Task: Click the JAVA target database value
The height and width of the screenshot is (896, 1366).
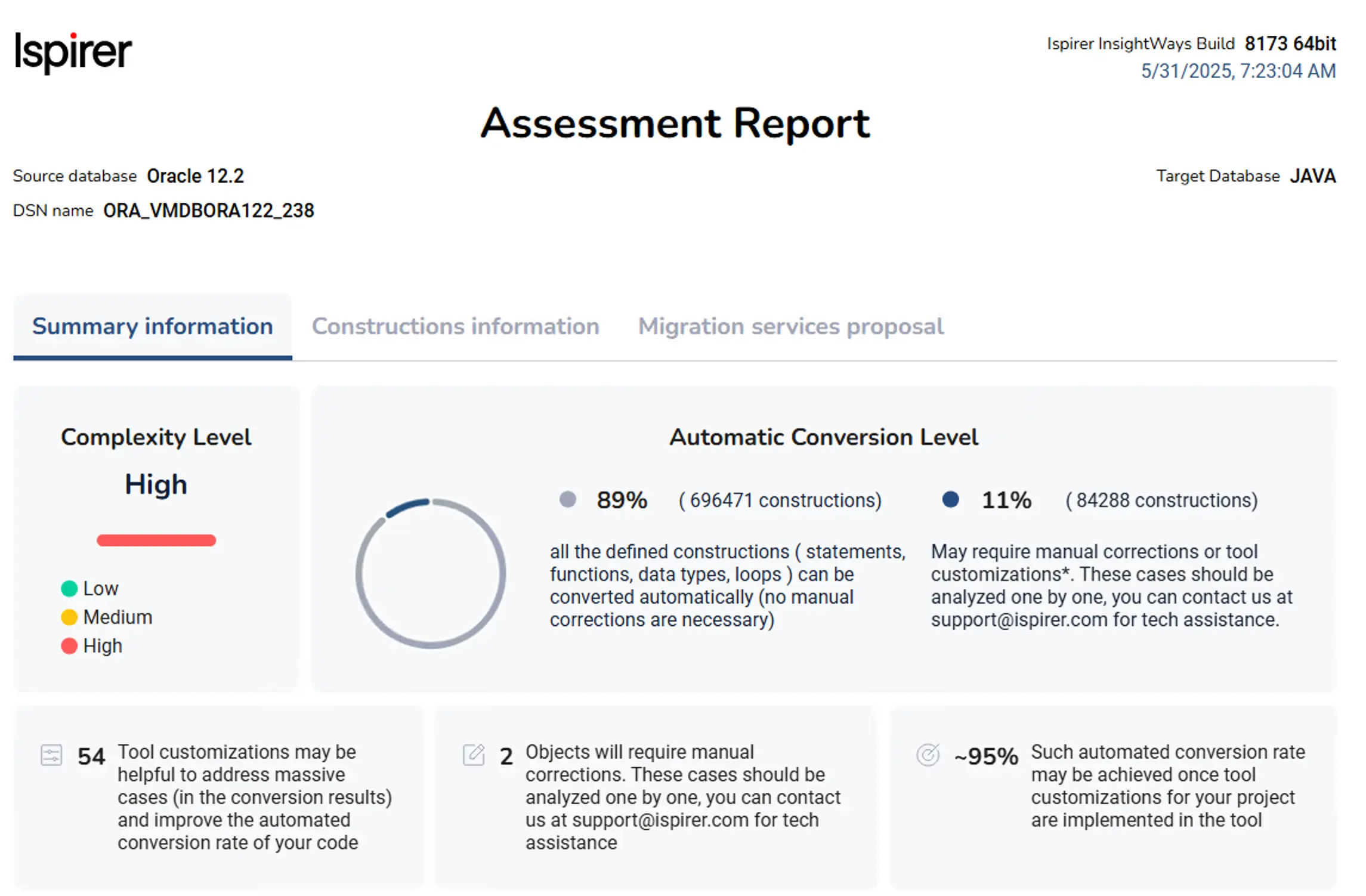Action: (x=1313, y=176)
